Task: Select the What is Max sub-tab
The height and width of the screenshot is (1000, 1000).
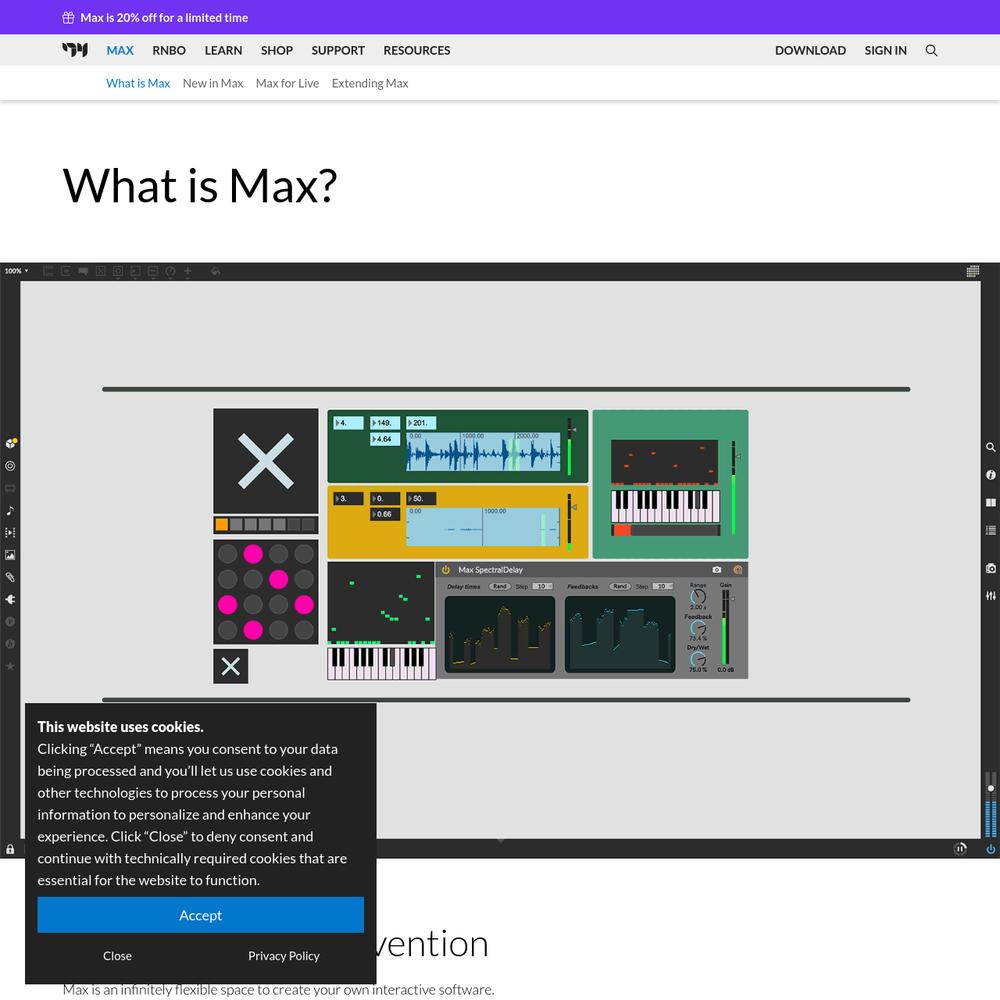Action: [x=138, y=84]
